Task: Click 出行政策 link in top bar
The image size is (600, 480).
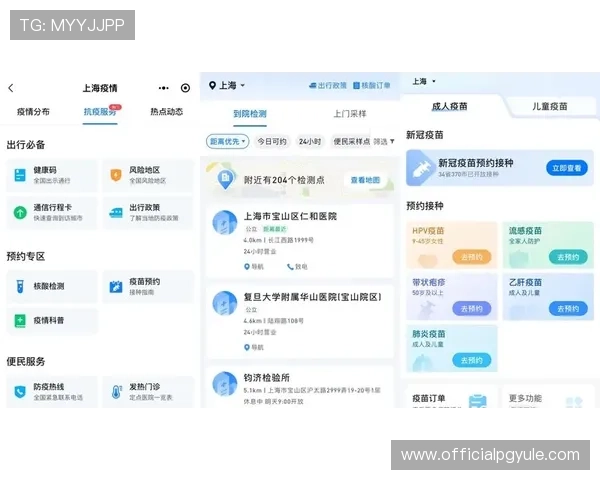Action: click(328, 85)
